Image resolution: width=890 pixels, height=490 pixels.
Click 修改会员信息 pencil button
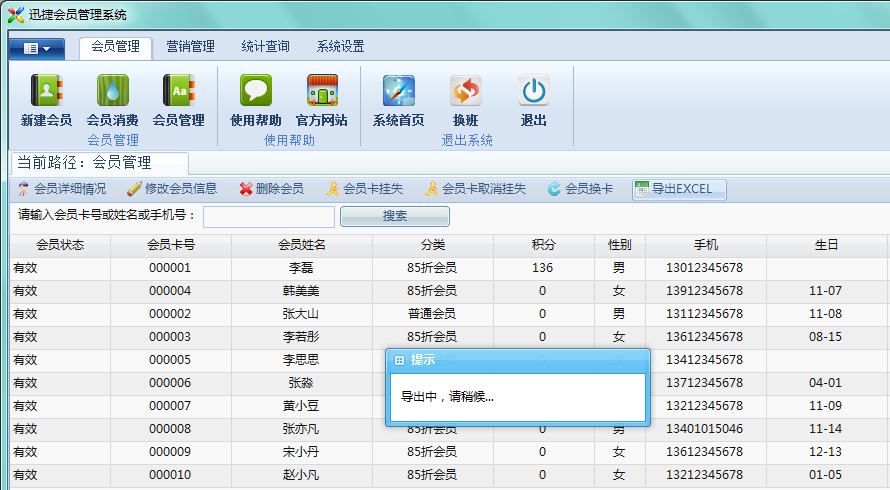tap(172, 189)
